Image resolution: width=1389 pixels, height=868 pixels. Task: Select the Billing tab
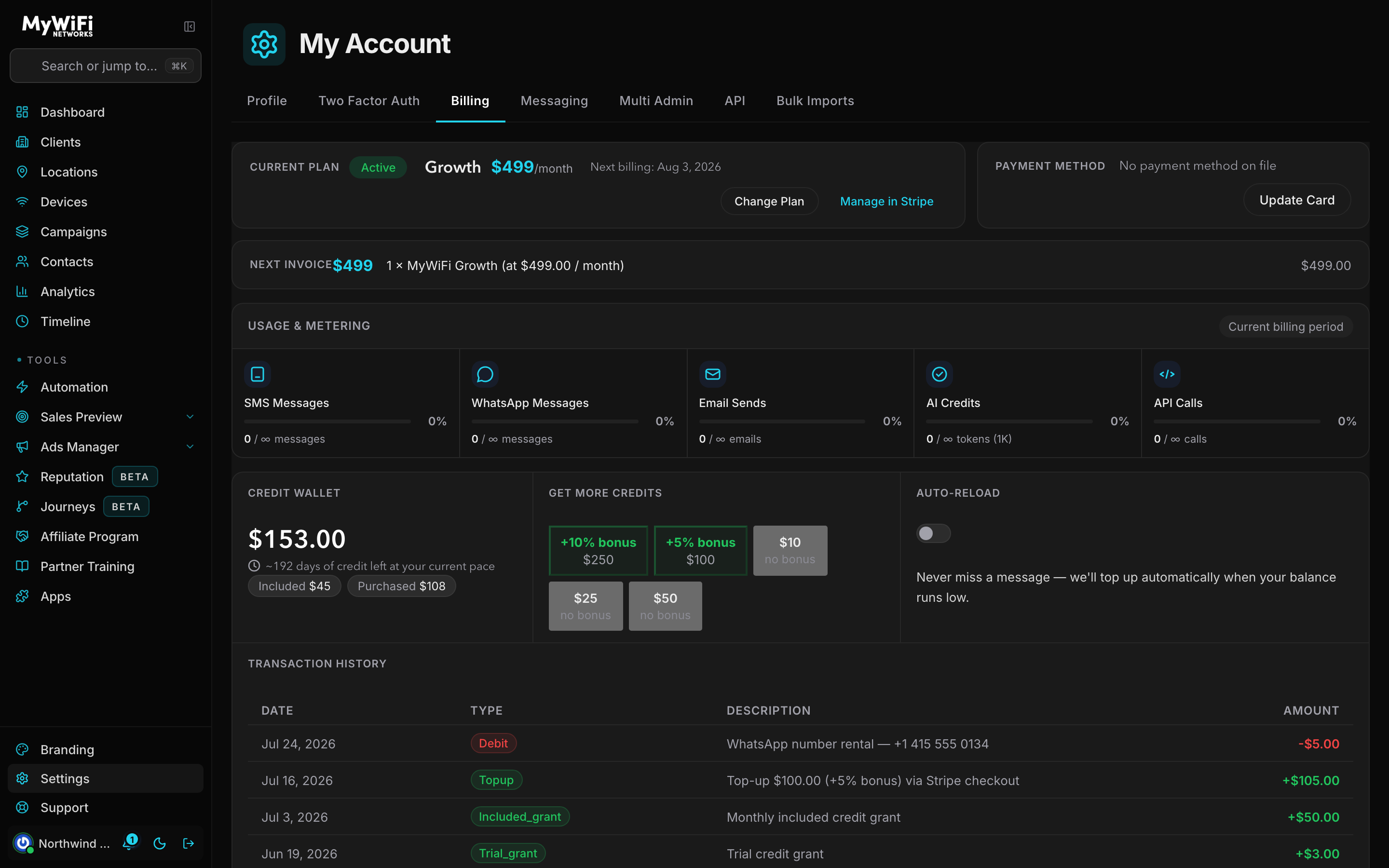470,101
